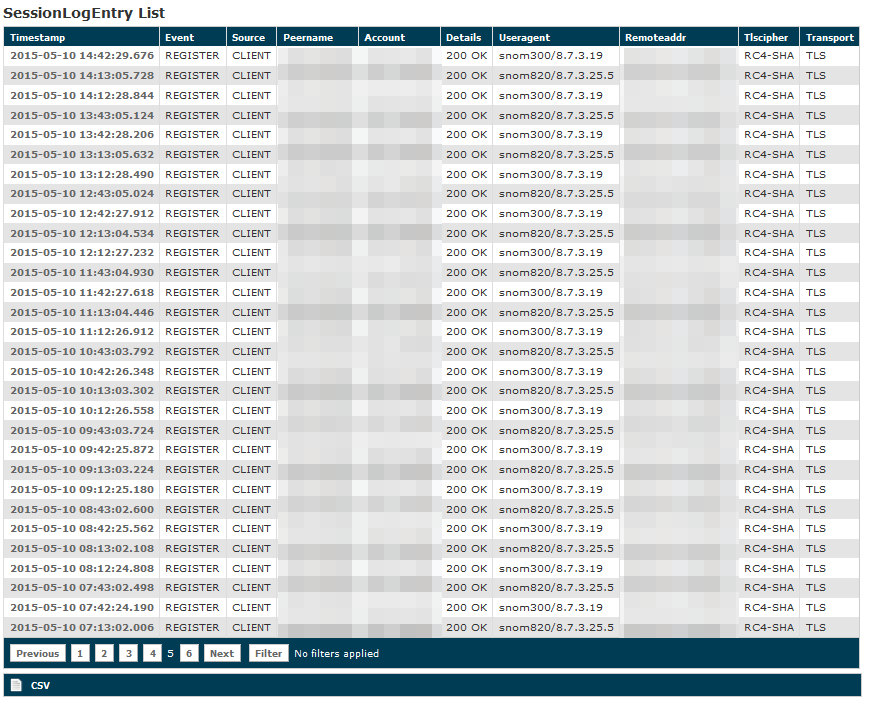Sort by the Event column header

(180, 38)
